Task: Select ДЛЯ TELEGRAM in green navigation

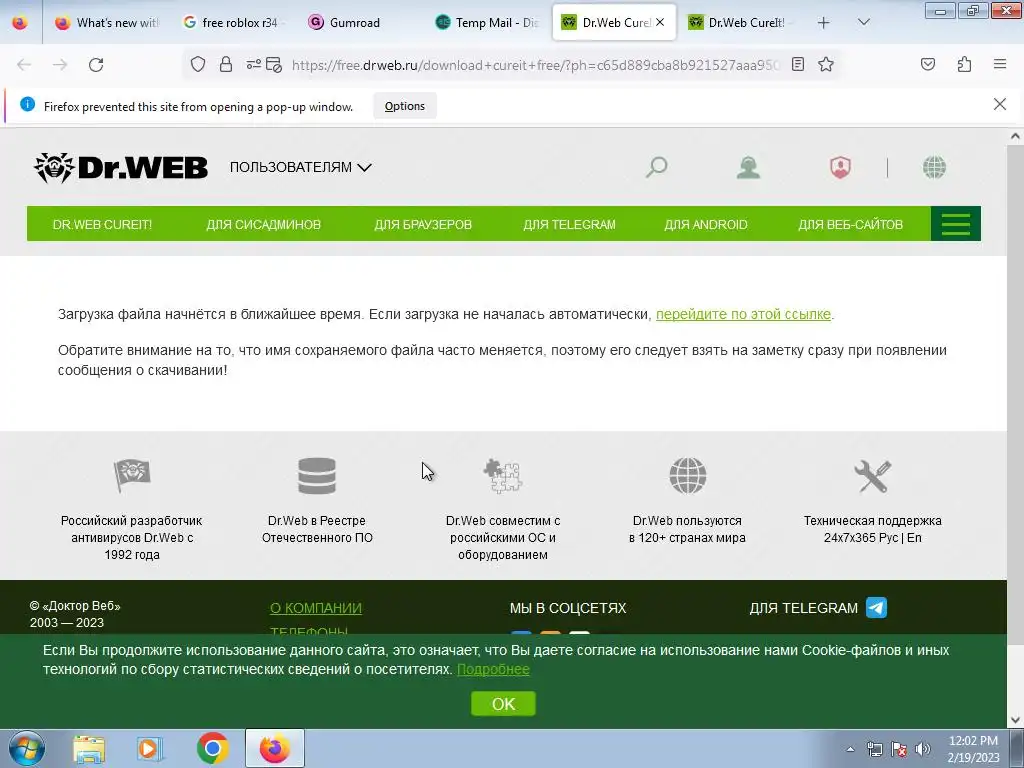Action: [x=569, y=224]
